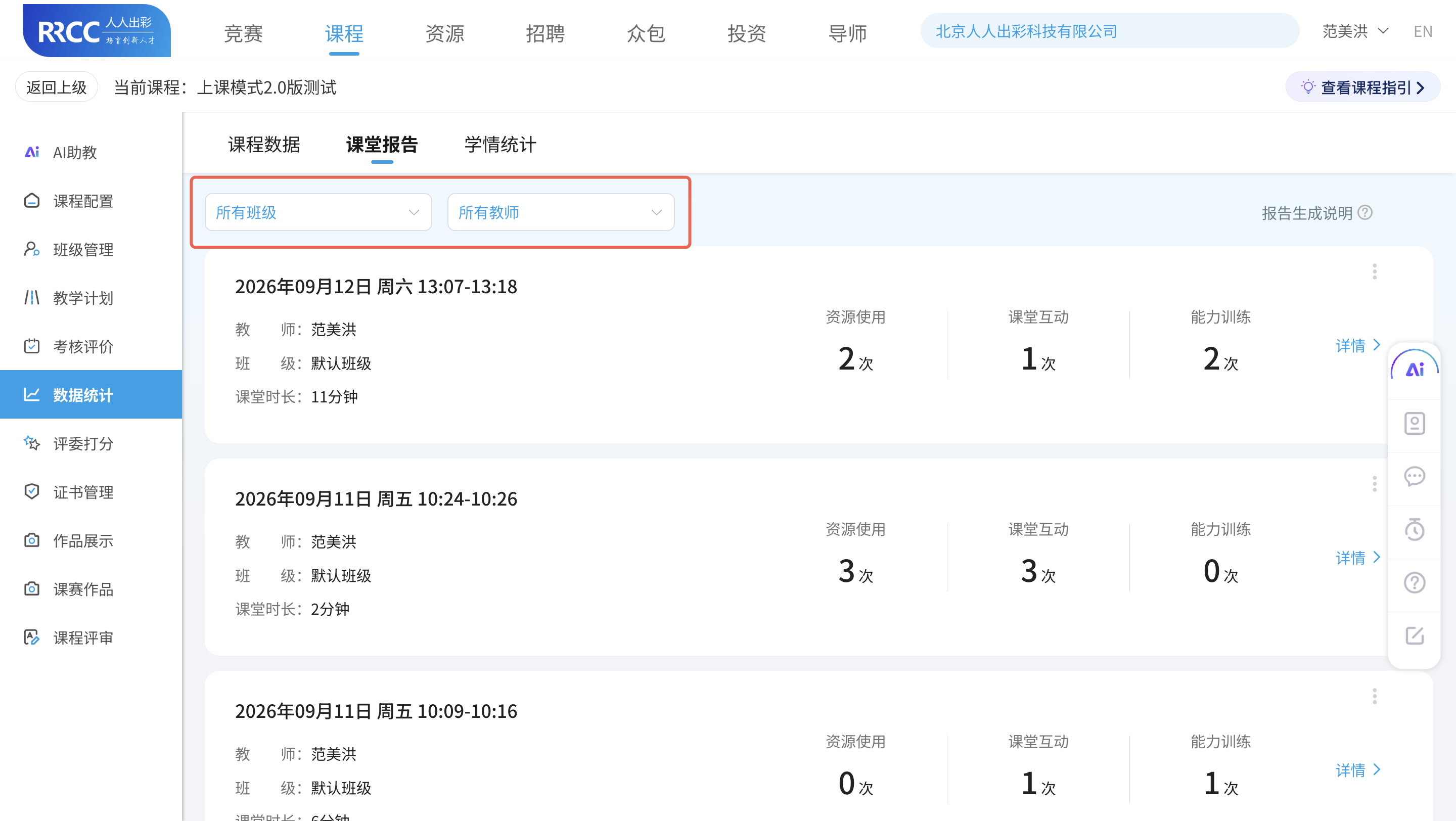1456x821 pixels.
Task: Open 详情 for 09月11日 10:24 report
Action: click(1357, 558)
